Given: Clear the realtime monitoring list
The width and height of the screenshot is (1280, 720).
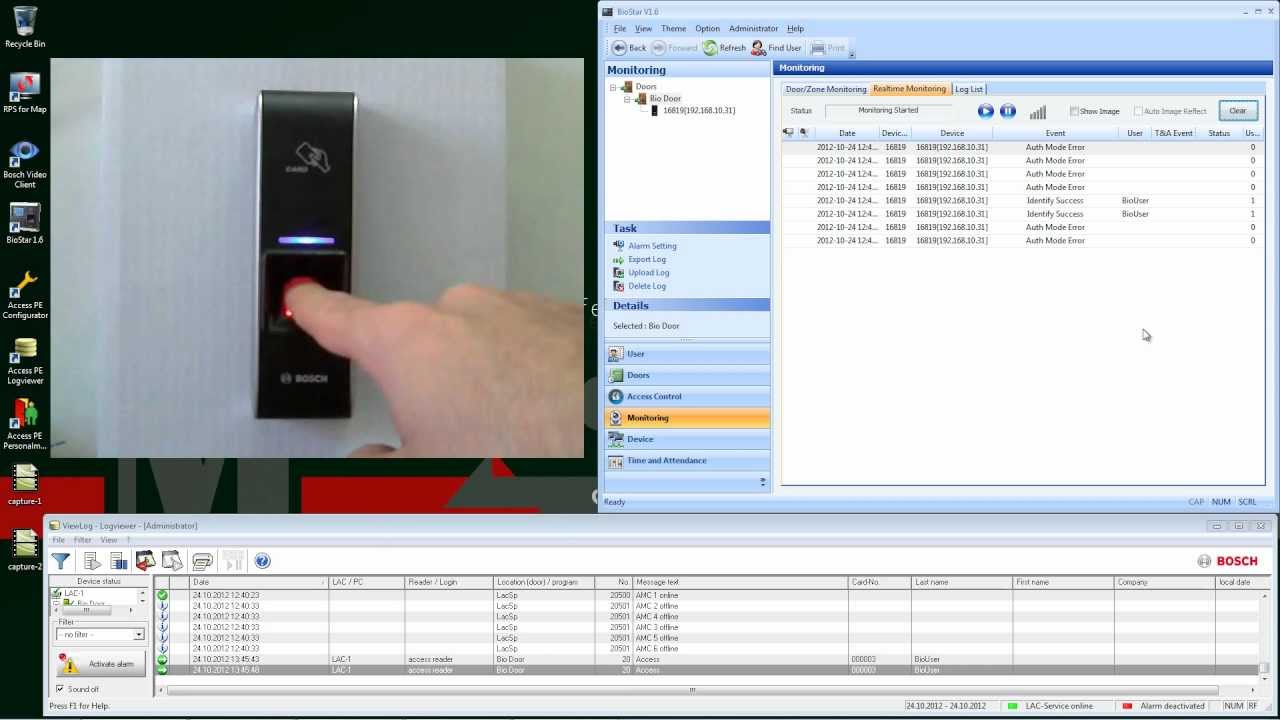Looking at the screenshot, I should [1238, 111].
